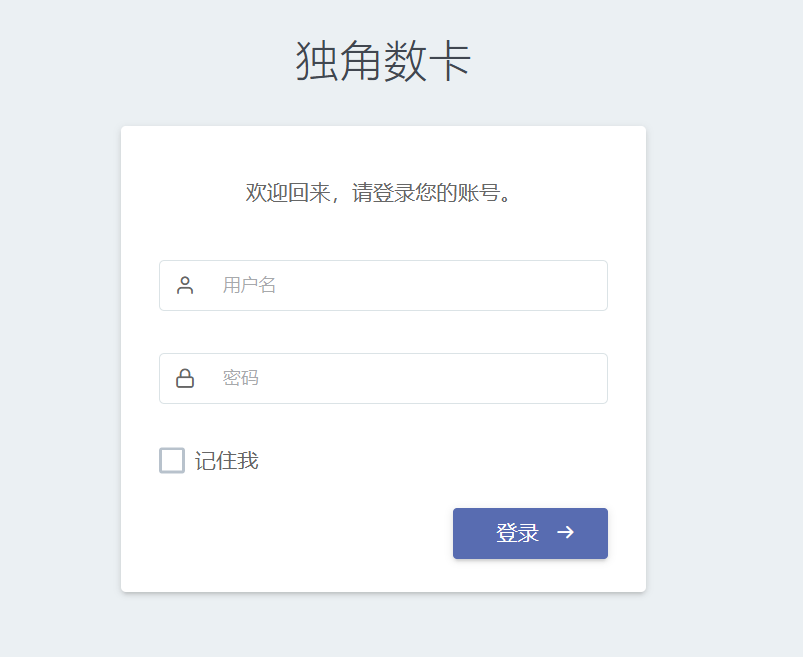The width and height of the screenshot is (803, 657).
Task: Click the person icon beside 用户名
Action: pos(185,285)
